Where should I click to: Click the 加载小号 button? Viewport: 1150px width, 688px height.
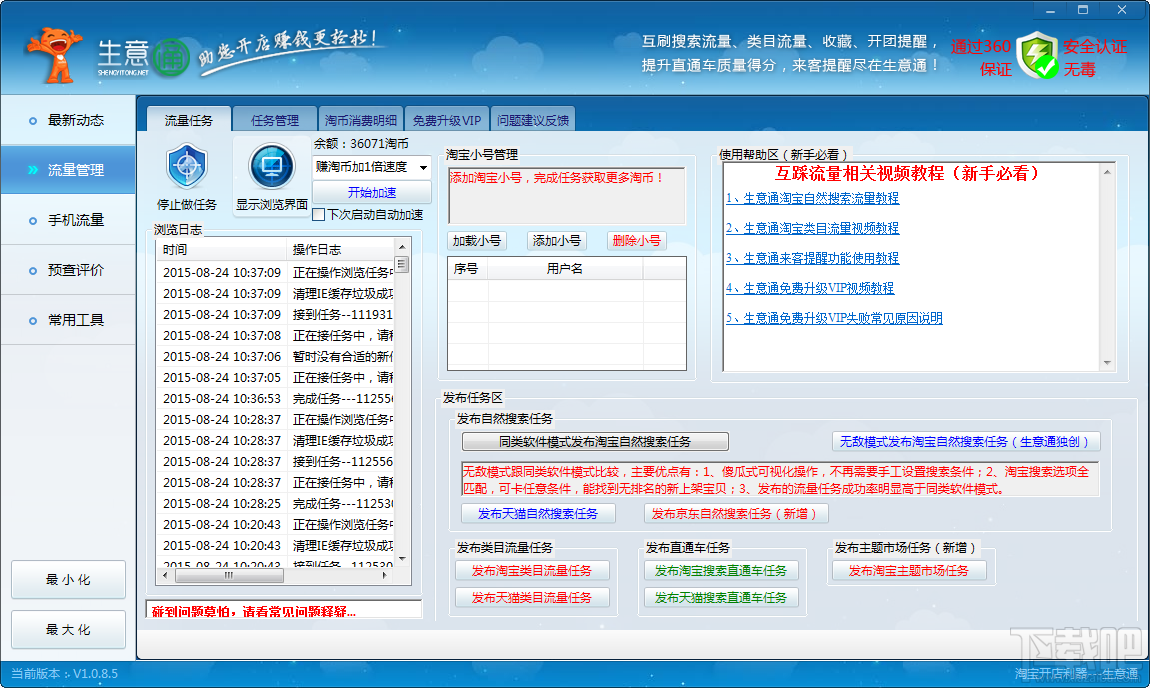(477, 241)
